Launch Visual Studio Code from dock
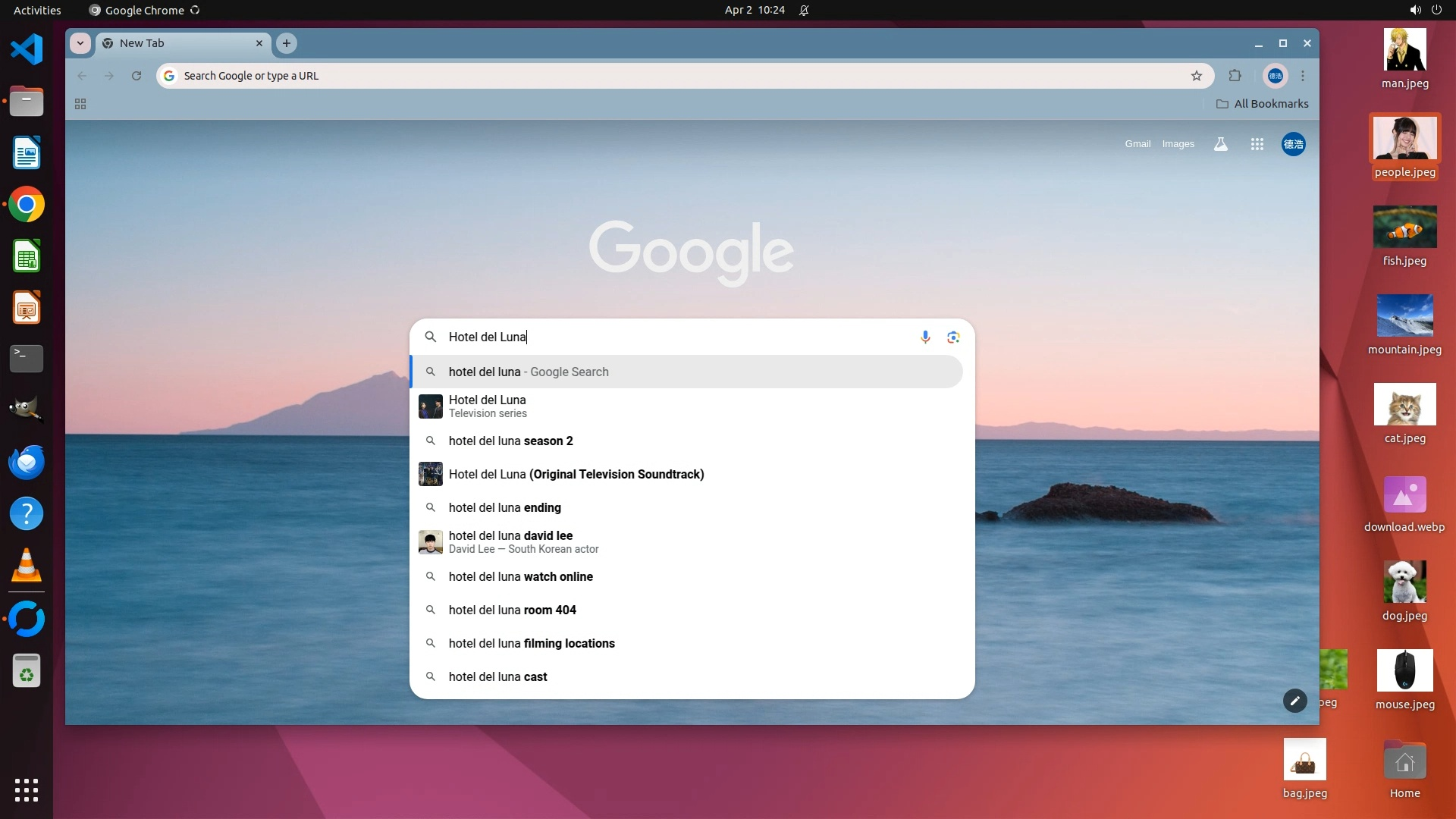The width and height of the screenshot is (1456, 819). coord(27,50)
